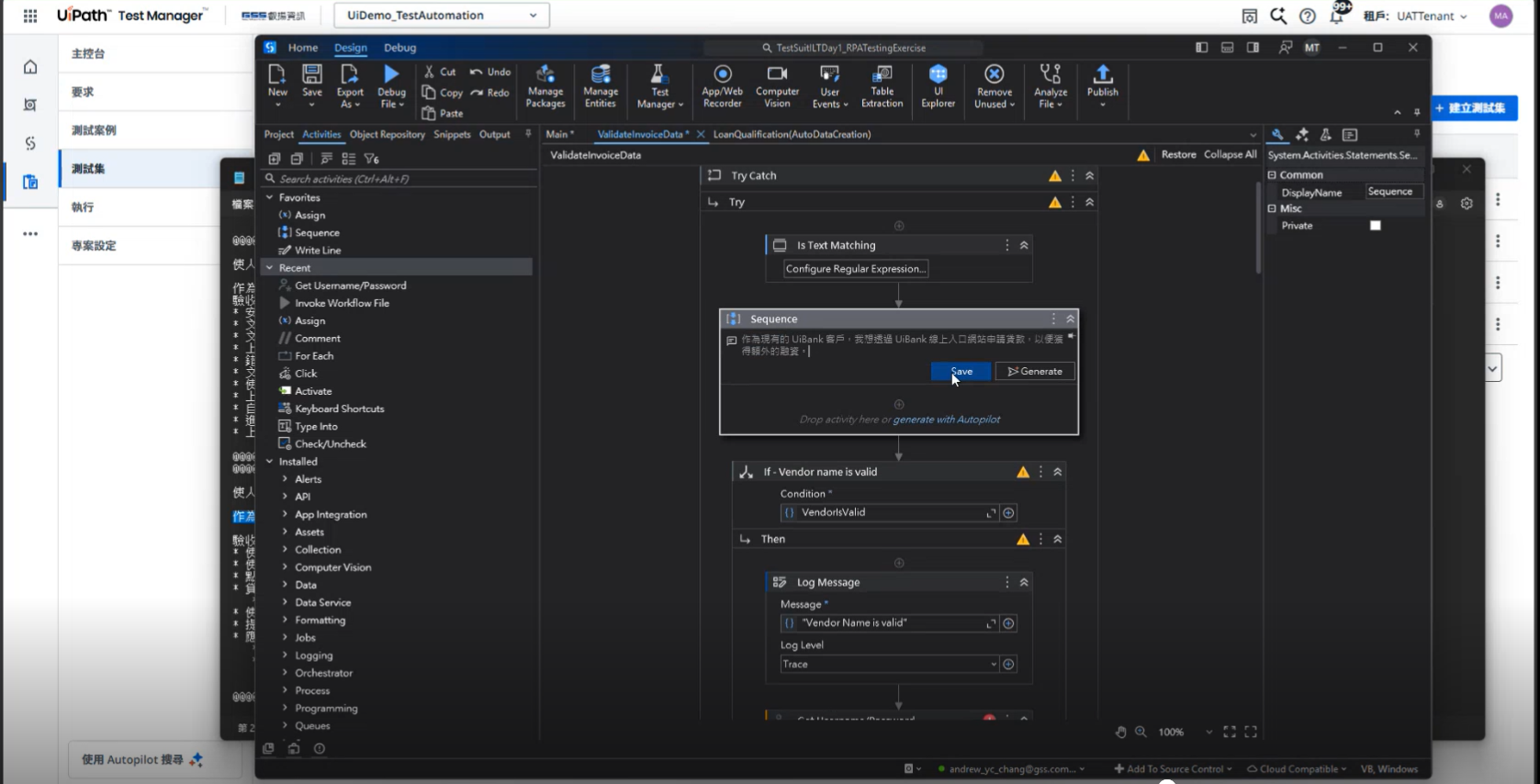Viewport: 1540px width, 784px height.
Task: Open the Log Level Trace dropdown
Action: click(x=994, y=665)
